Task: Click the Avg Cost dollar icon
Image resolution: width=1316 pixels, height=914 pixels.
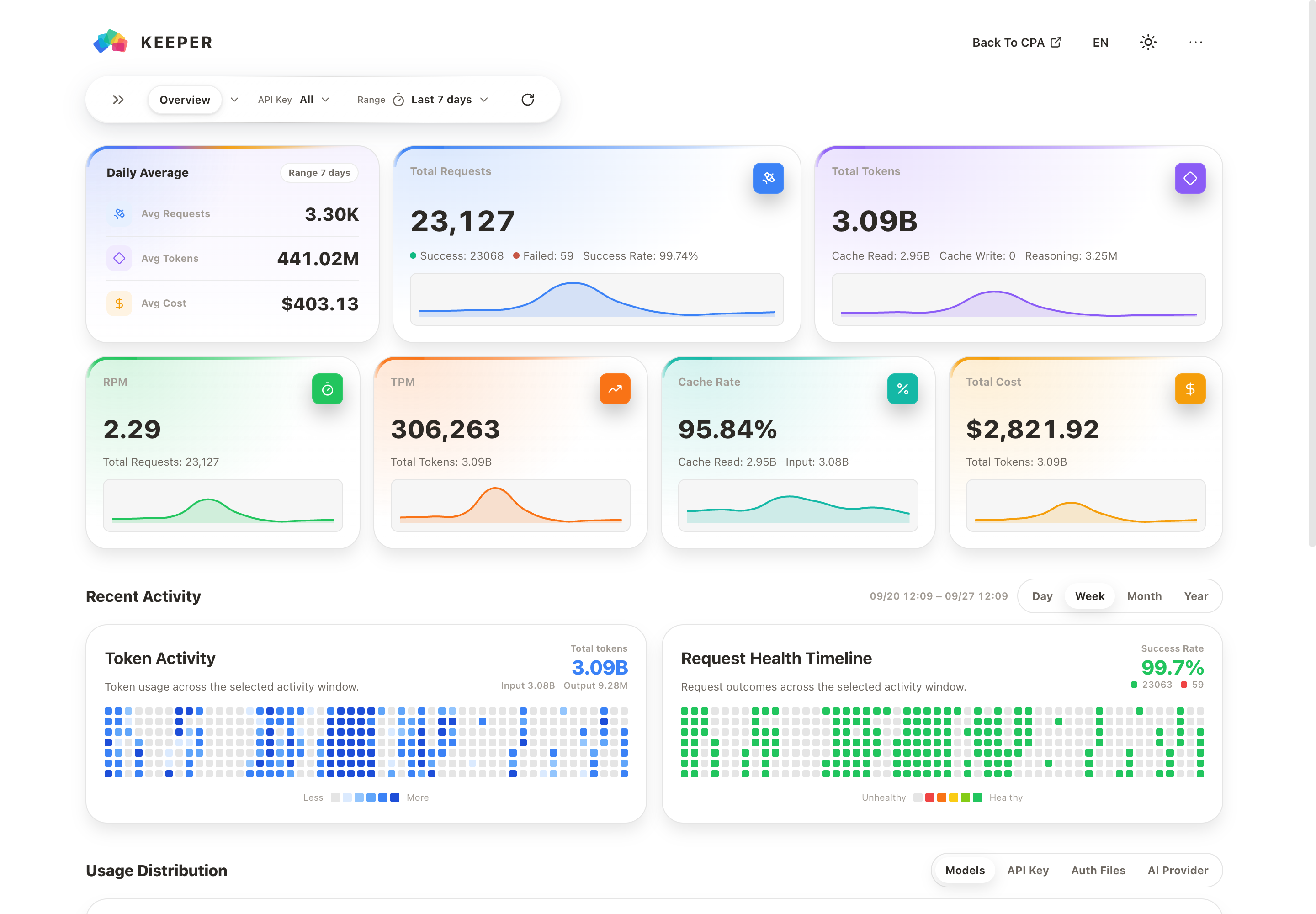Action: (119, 303)
